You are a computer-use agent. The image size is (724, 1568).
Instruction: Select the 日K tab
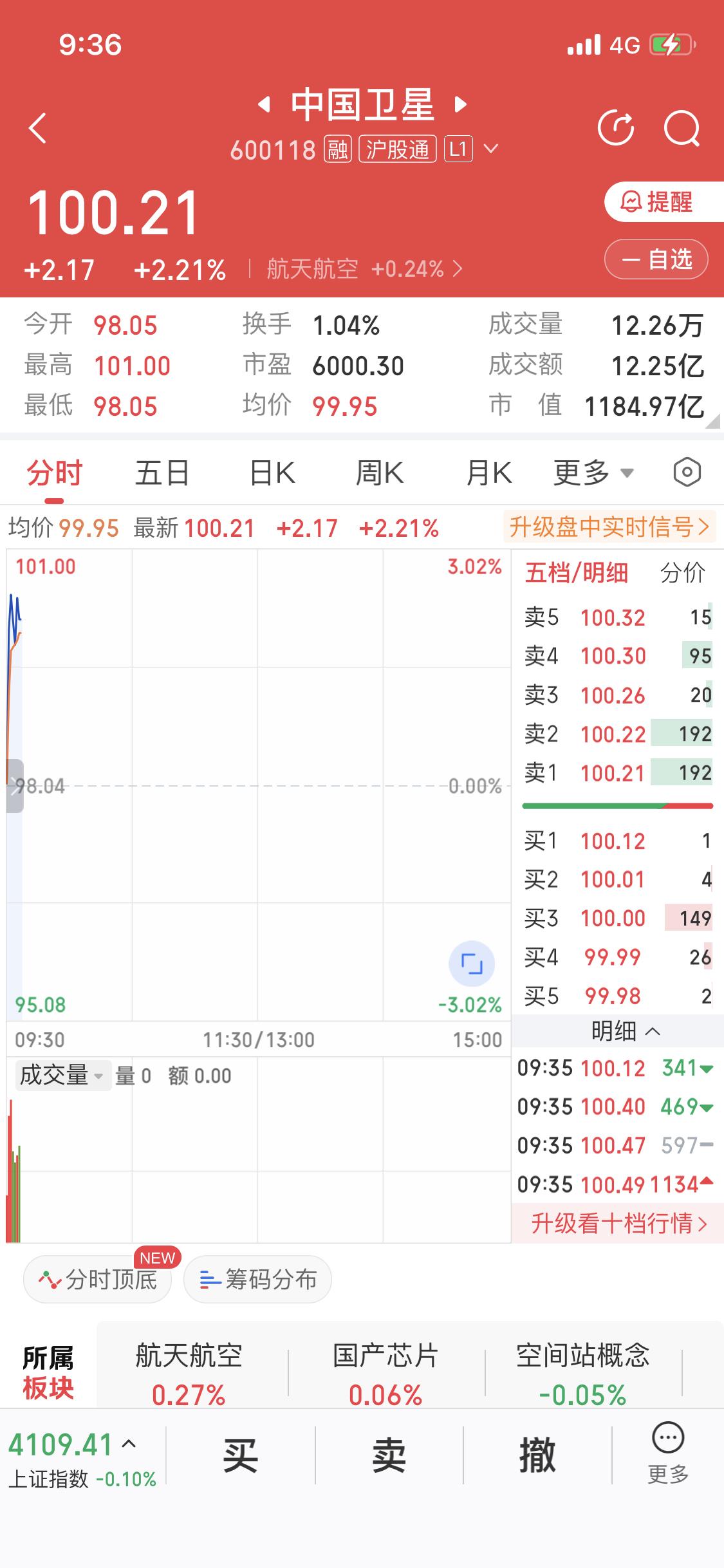(x=272, y=473)
